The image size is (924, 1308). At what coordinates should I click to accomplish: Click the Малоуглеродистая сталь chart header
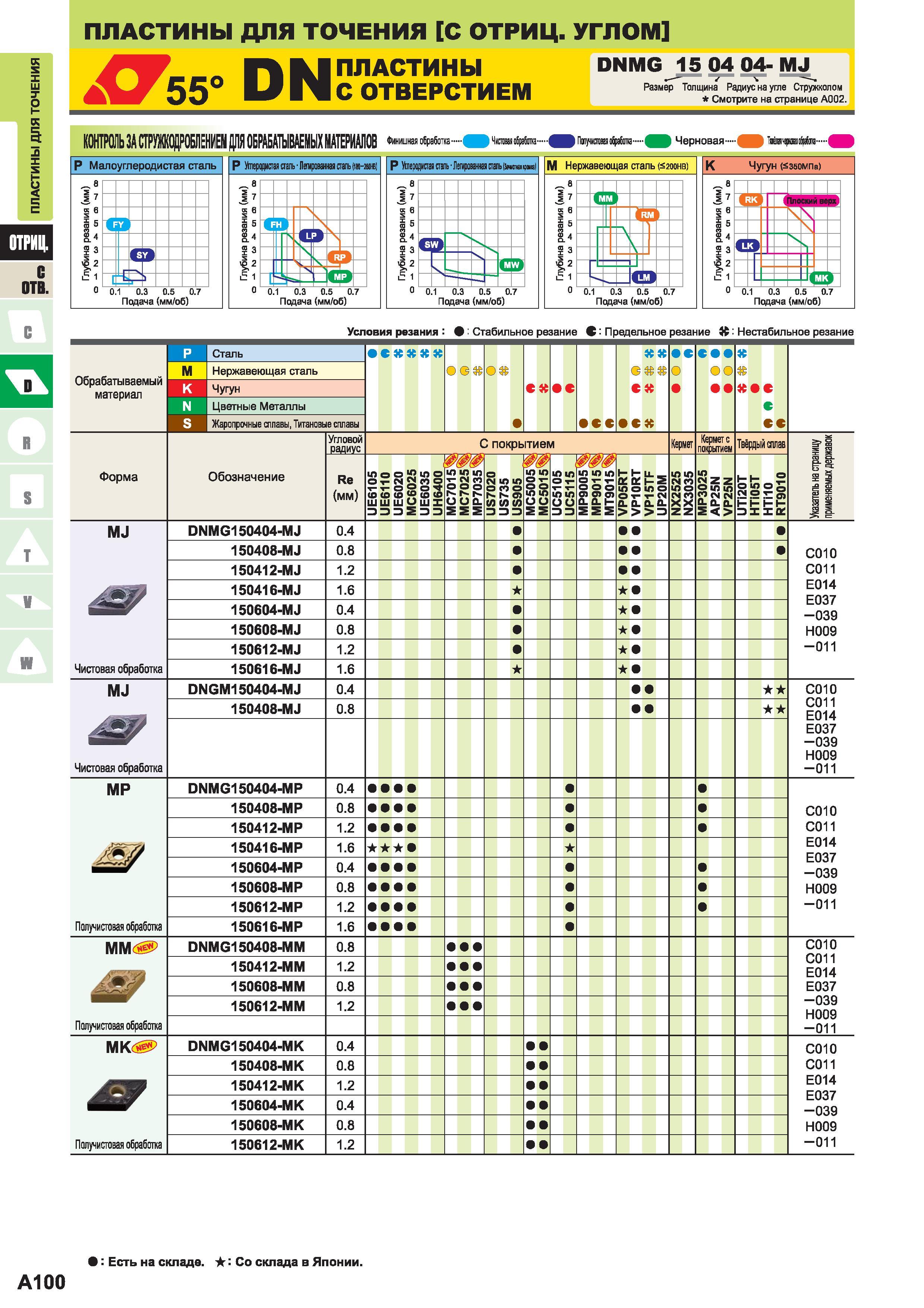coord(146,166)
